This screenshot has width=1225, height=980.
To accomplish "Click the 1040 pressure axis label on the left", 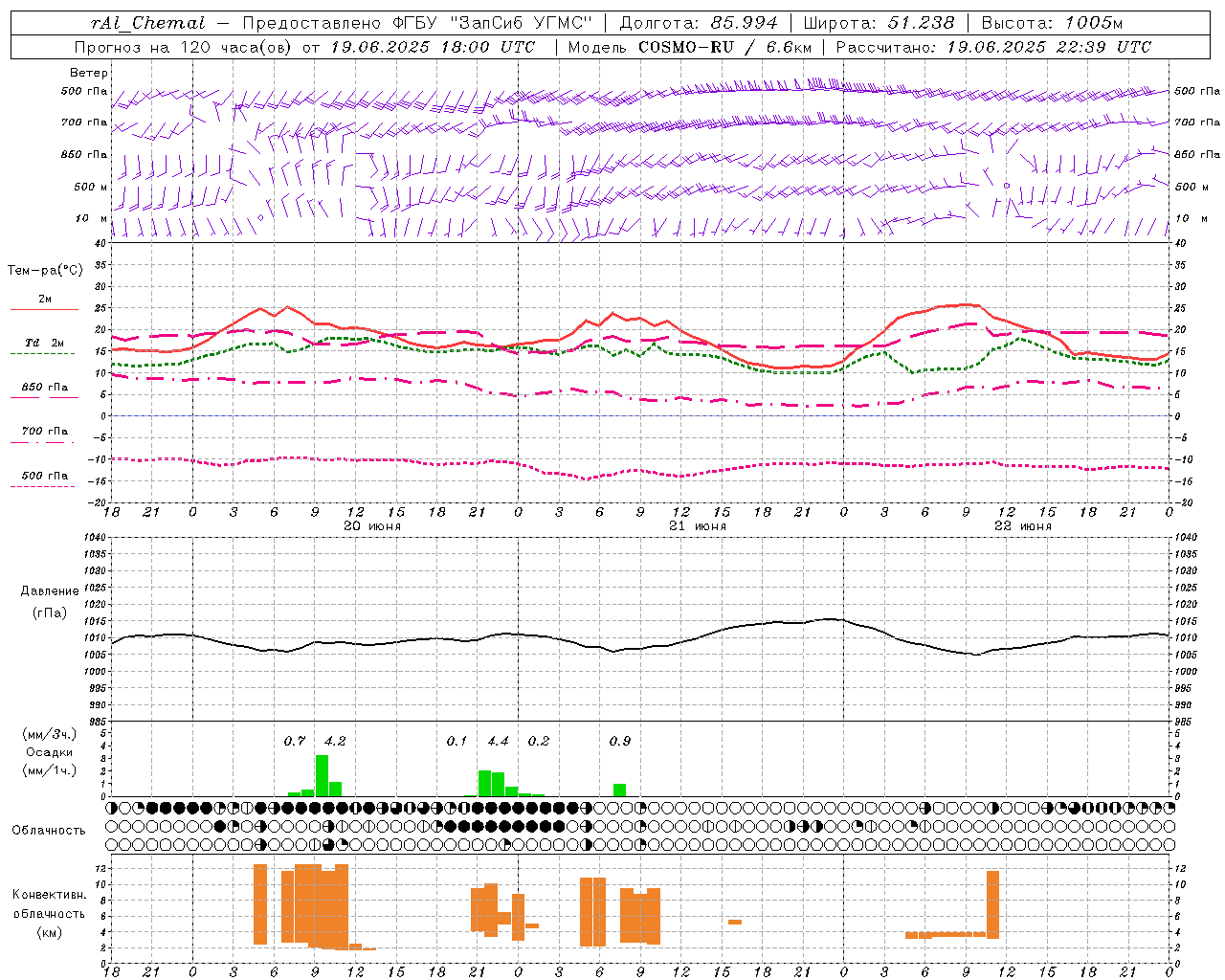I will tap(95, 538).
